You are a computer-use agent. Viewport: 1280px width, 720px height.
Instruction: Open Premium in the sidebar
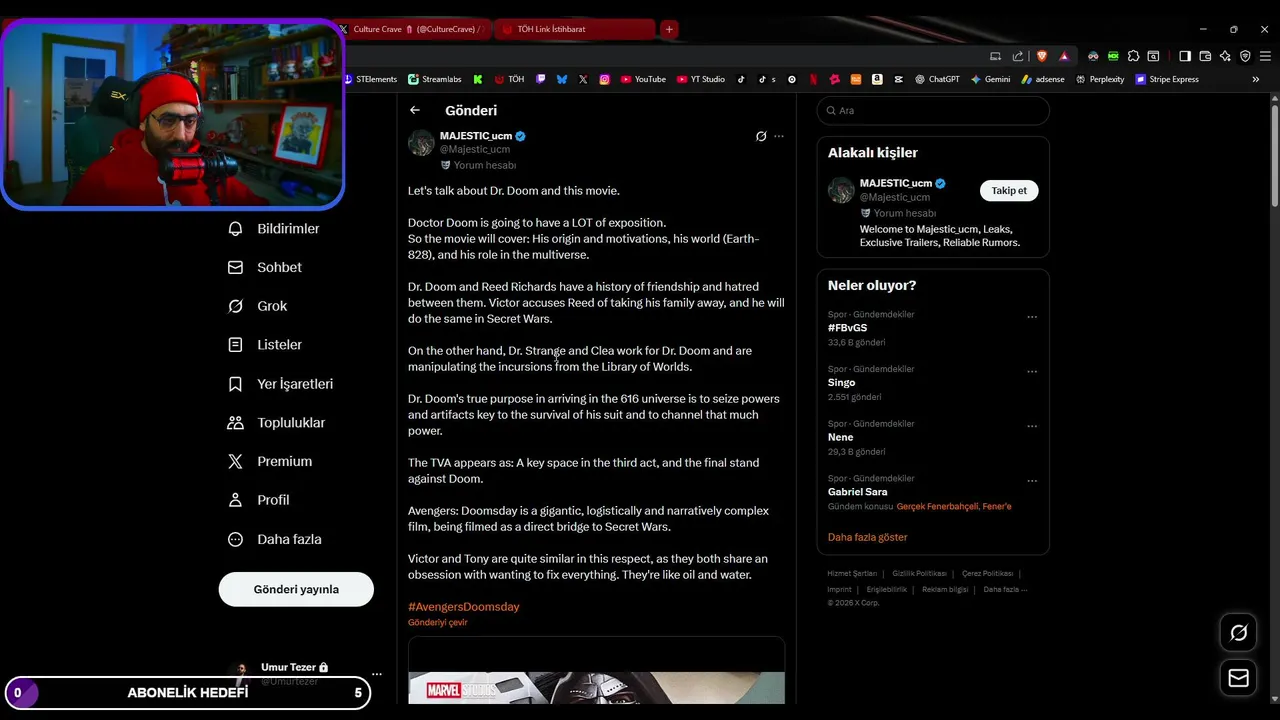270,461
